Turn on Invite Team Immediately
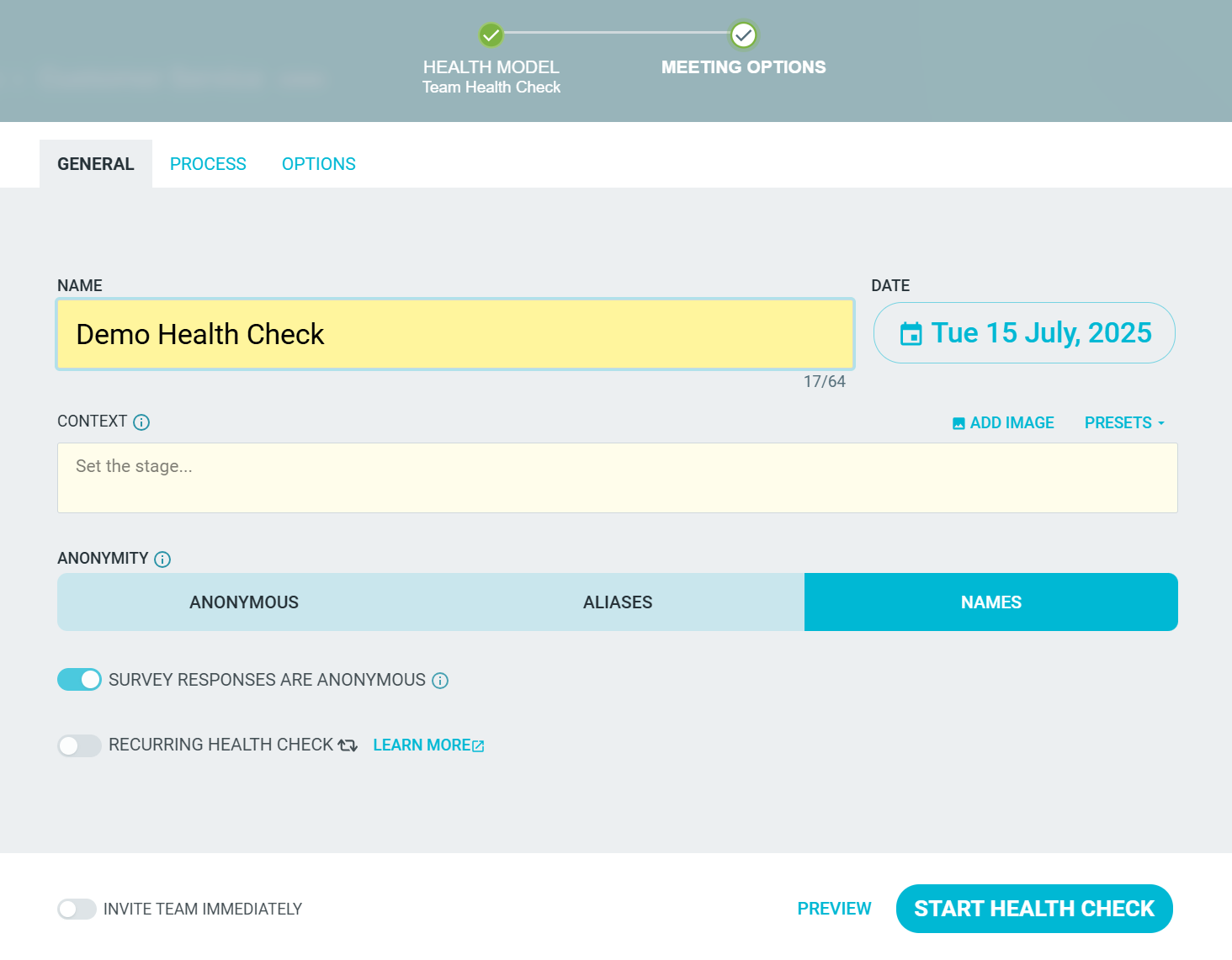 (x=77, y=909)
